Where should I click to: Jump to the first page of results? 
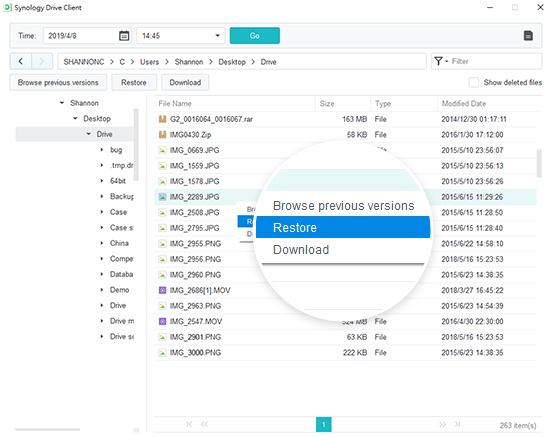189,424
